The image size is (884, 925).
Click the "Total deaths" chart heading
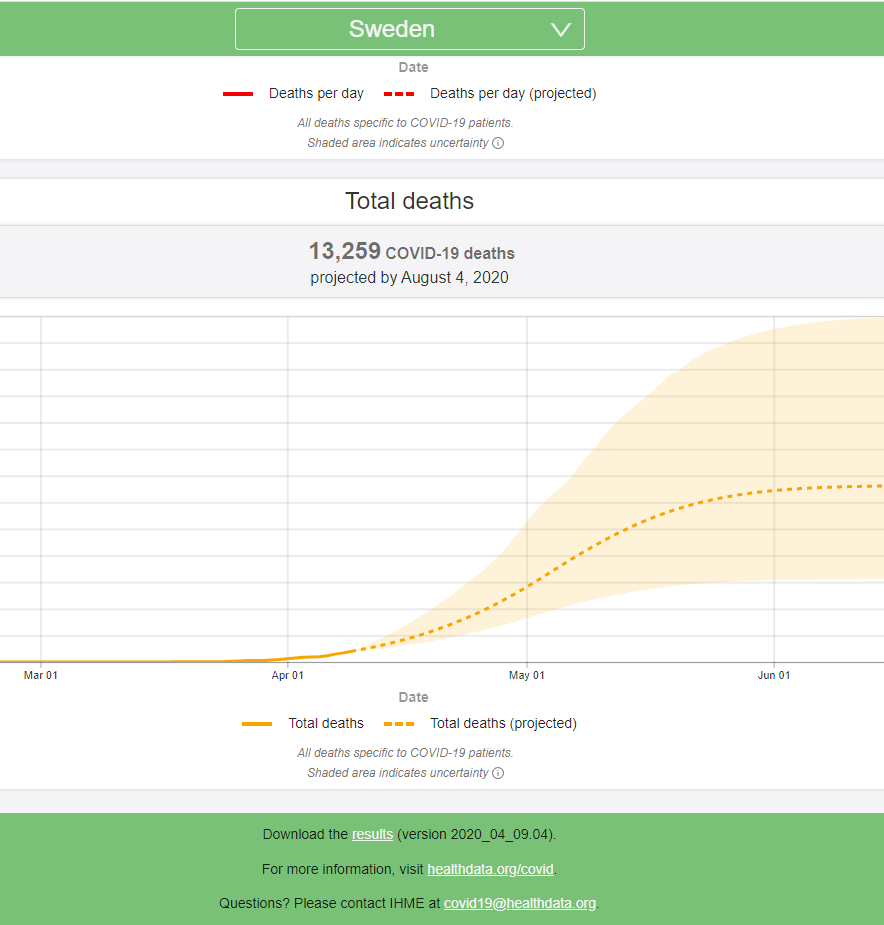tap(410, 201)
